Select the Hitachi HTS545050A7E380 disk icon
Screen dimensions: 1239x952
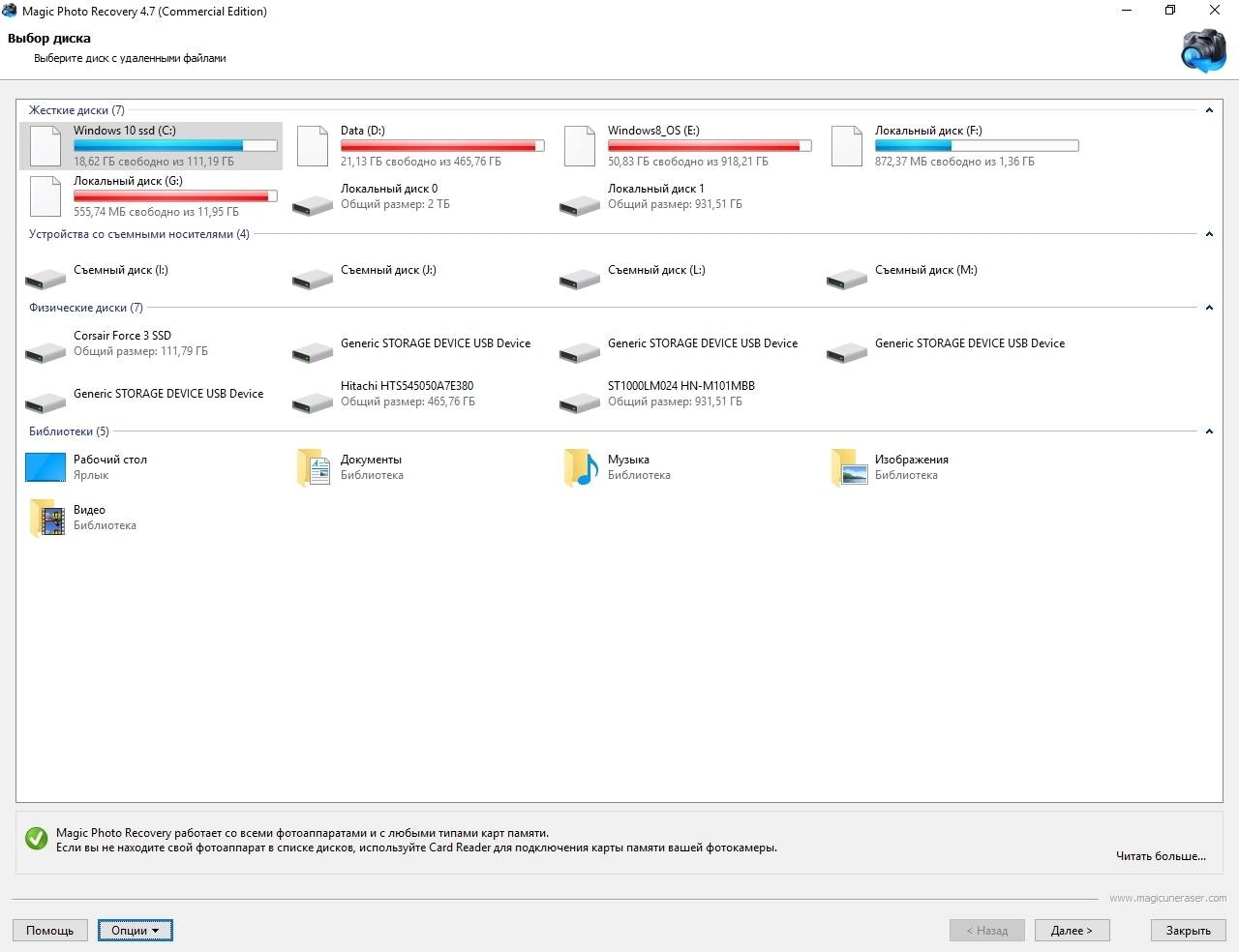(313, 402)
